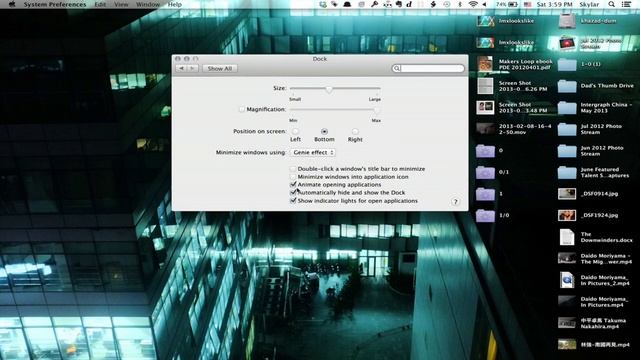
Task: Select Right dock position
Action: point(355,131)
